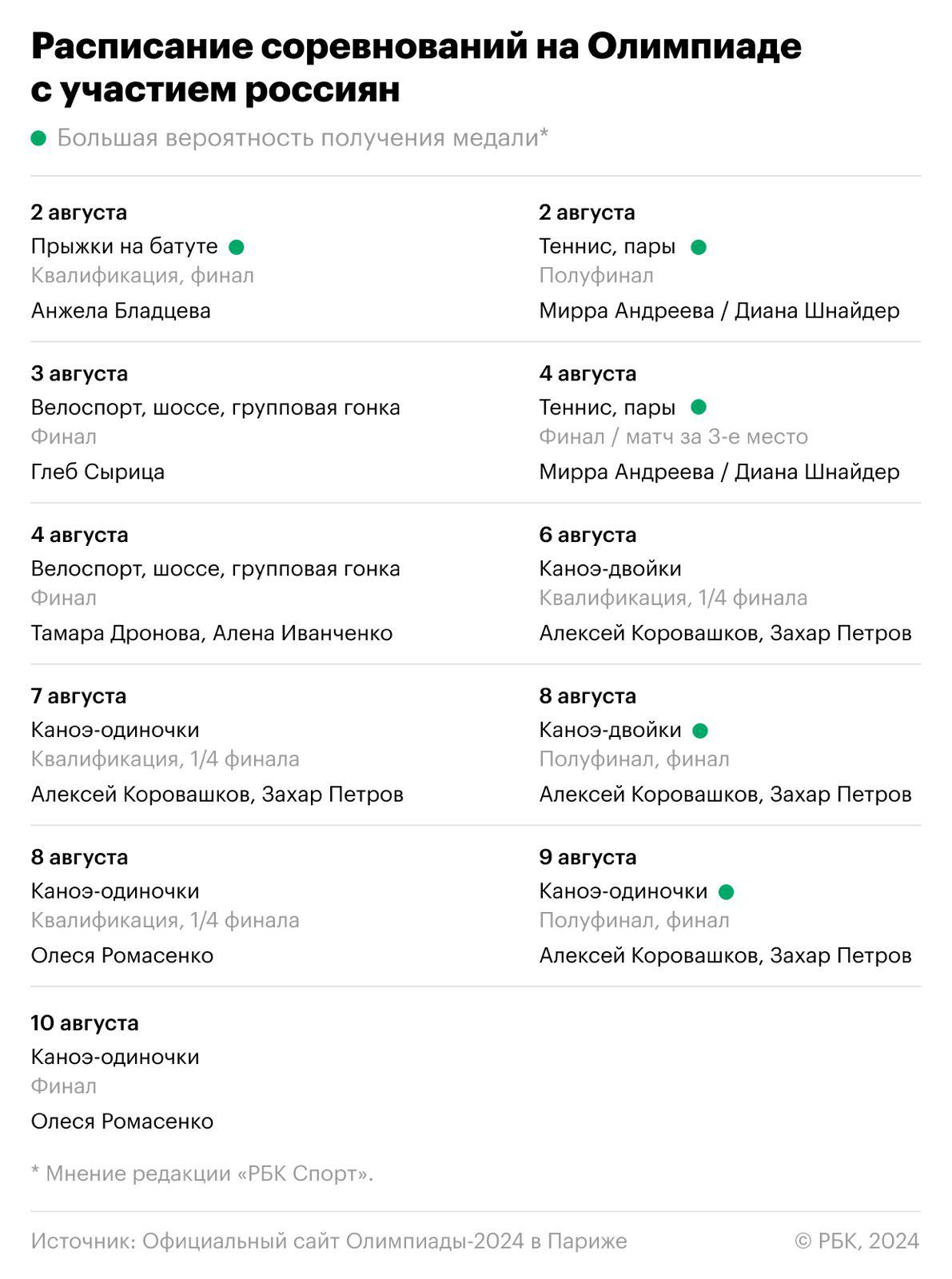The image size is (952, 1279).
Task: Click the main headline about Olympic schedule
Action: pyautogui.click(x=416, y=68)
